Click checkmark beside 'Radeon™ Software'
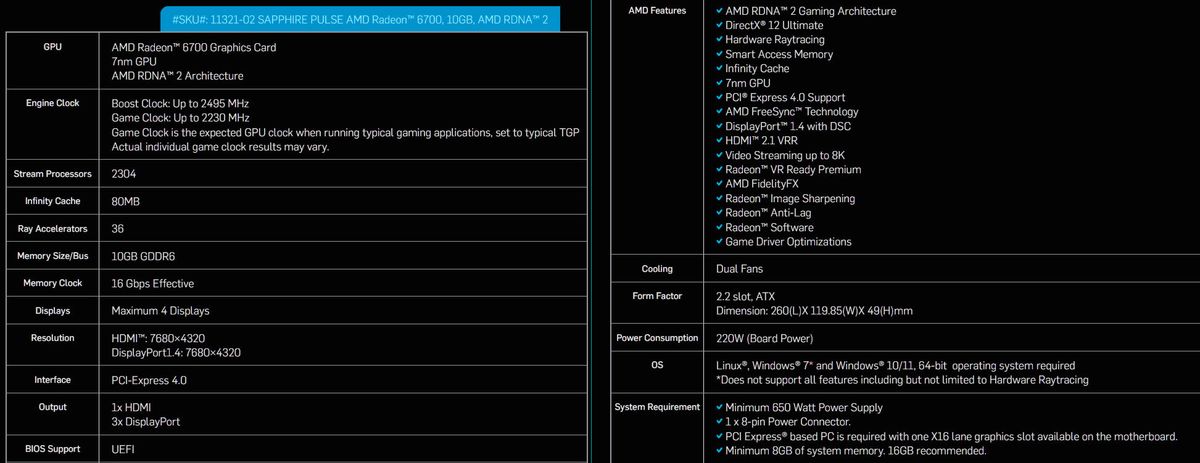This screenshot has height=463, width=1200. pos(720,227)
